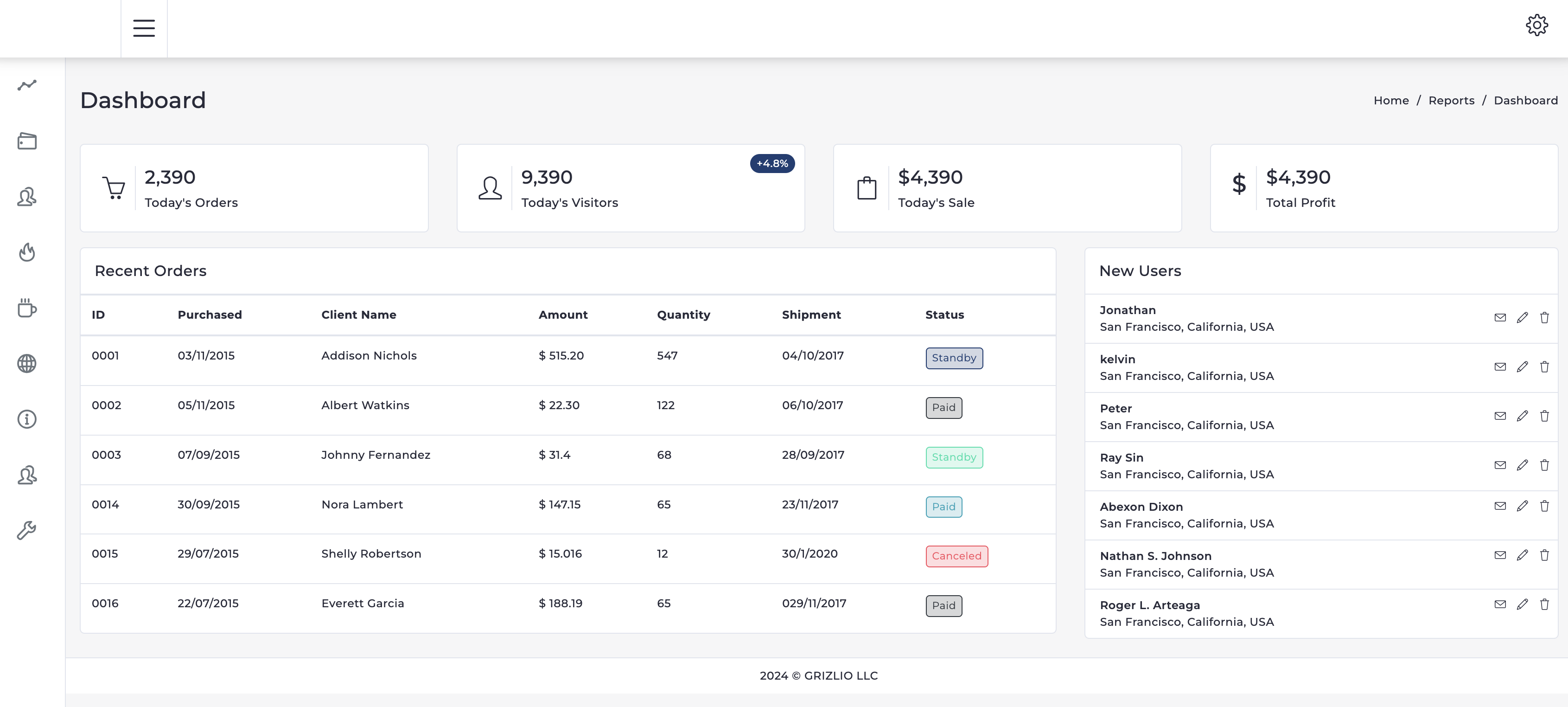This screenshot has width=1568, height=707.
Task: Click the Quantity column header
Action: pyautogui.click(x=683, y=315)
